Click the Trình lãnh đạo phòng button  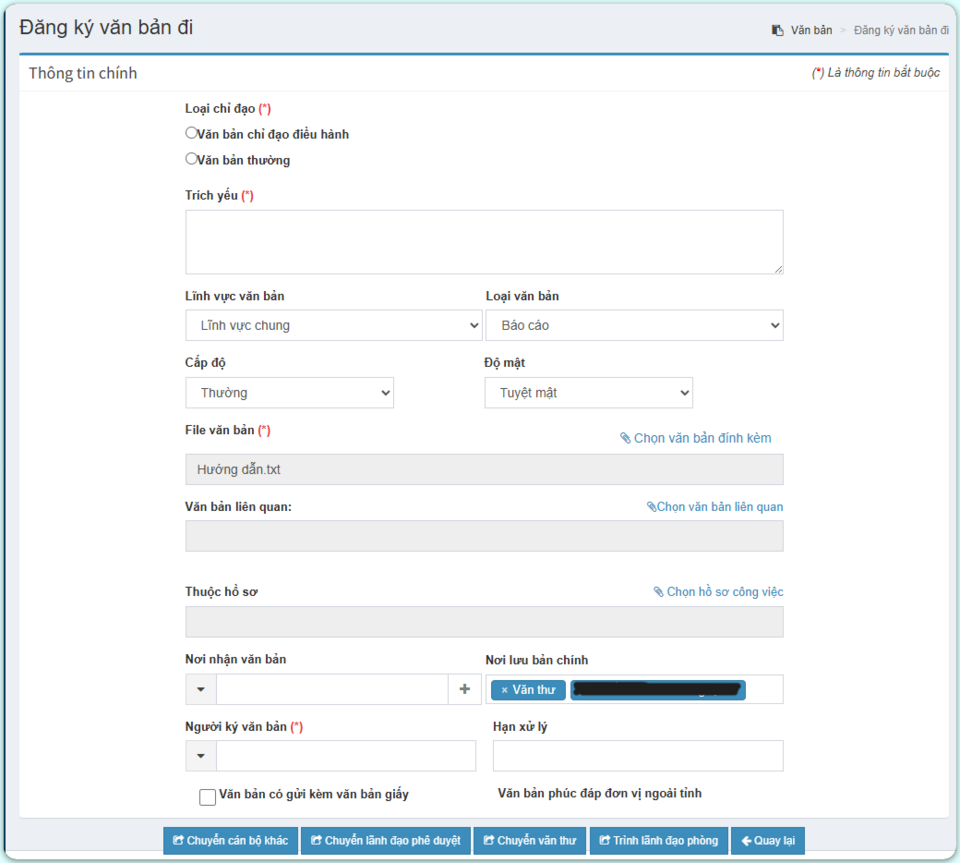pyautogui.click(x=658, y=841)
